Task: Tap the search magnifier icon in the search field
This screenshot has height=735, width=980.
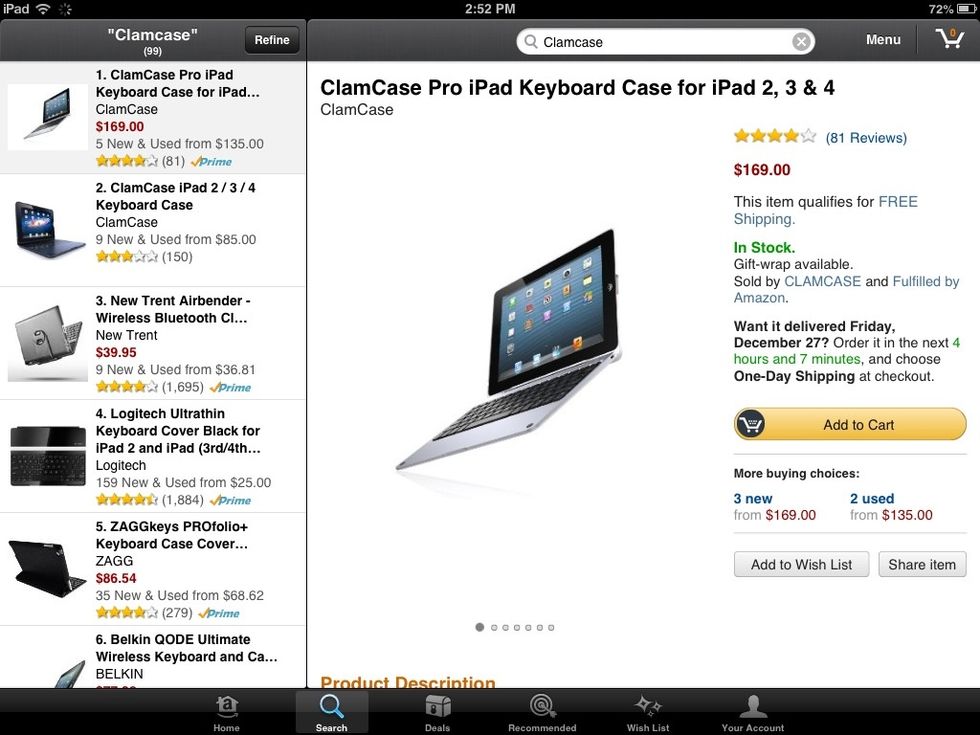Action: [531, 42]
